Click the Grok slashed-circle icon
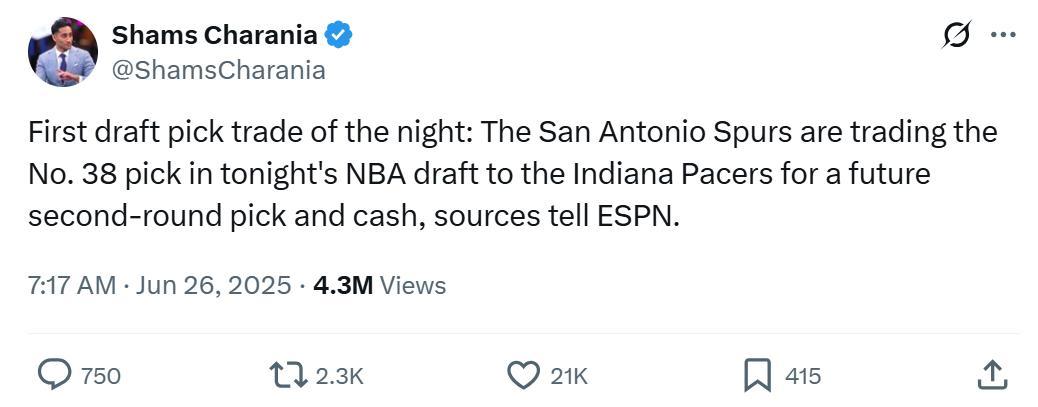The height and width of the screenshot is (407, 1038). tap(957, 34)
